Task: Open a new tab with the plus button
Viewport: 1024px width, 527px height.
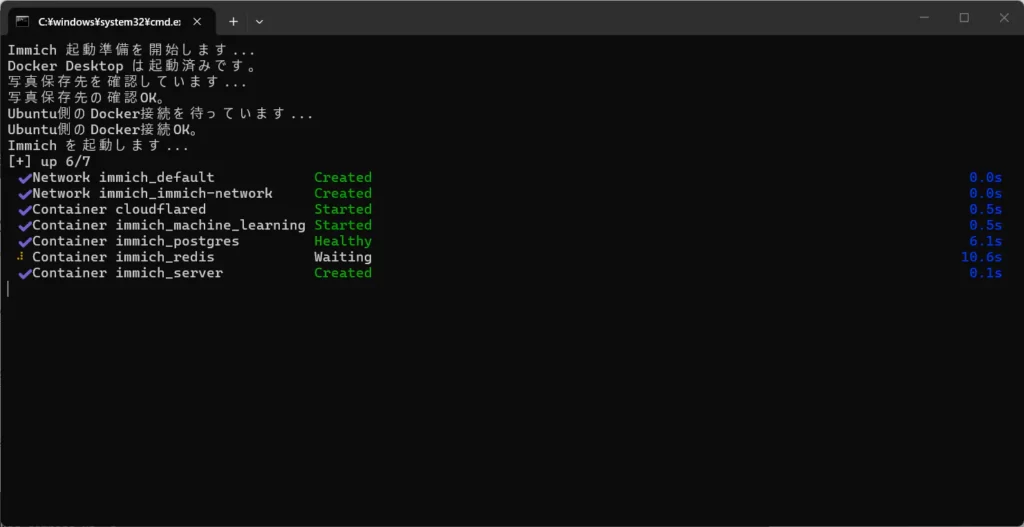Action: (233, 21)
